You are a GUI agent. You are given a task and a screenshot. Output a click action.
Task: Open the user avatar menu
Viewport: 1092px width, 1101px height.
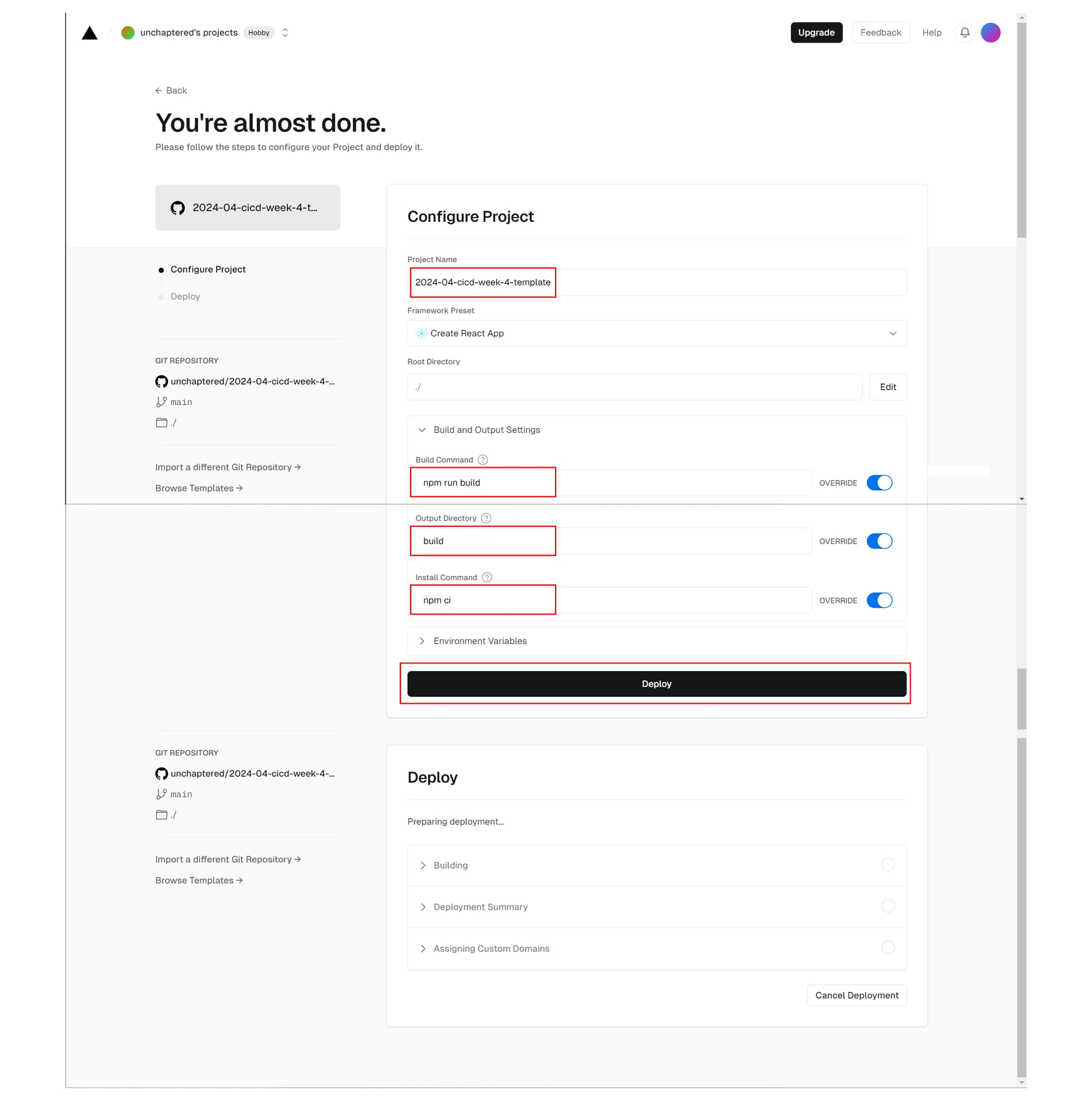[x=990, y=32]
